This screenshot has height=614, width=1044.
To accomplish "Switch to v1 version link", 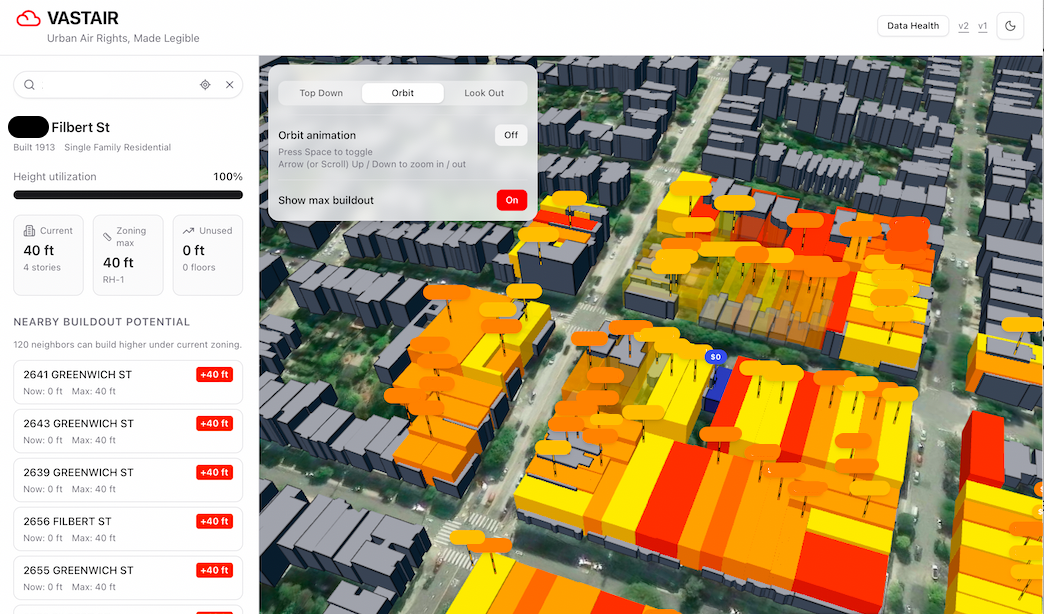I will 983,26.
